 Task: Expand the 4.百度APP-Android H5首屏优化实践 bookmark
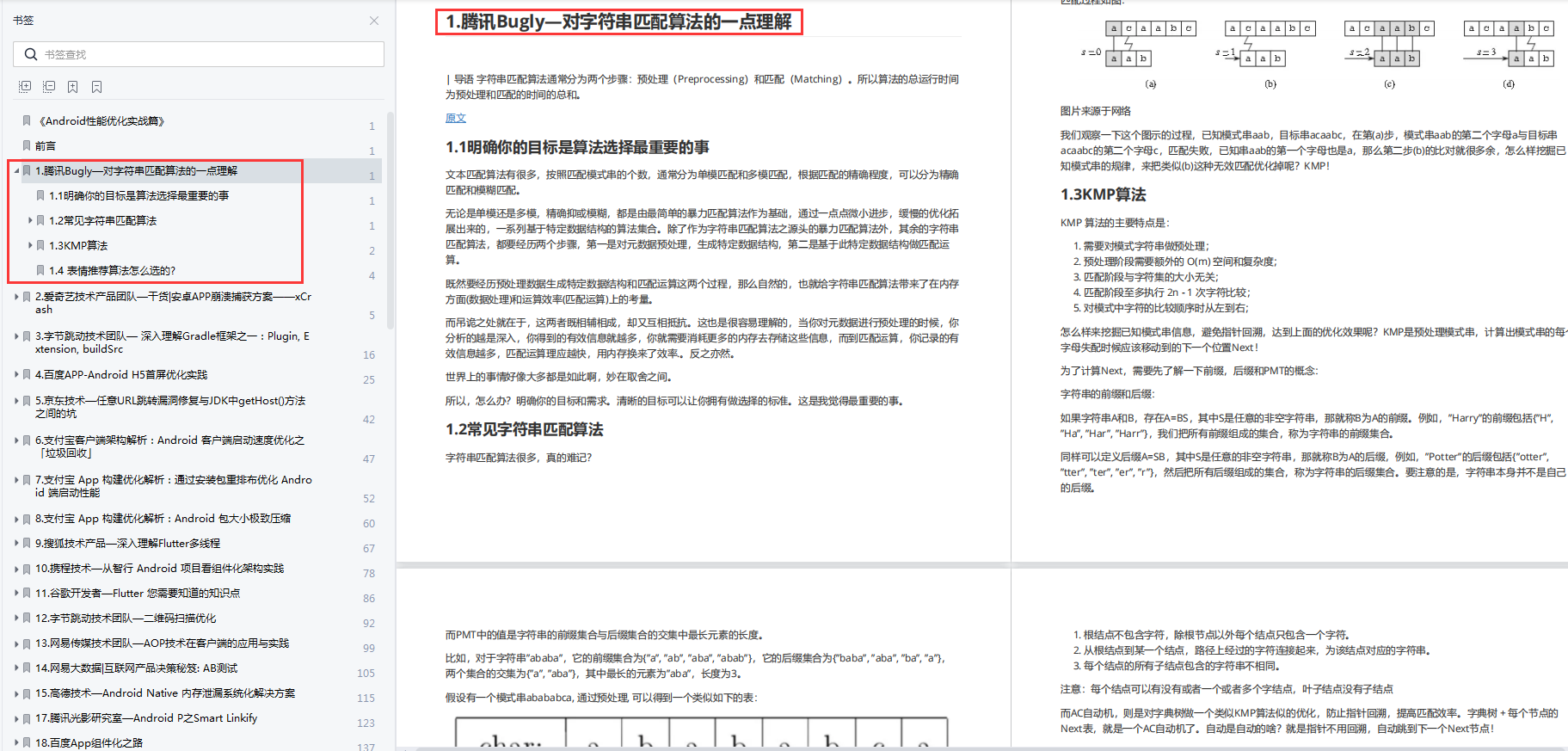16,375
